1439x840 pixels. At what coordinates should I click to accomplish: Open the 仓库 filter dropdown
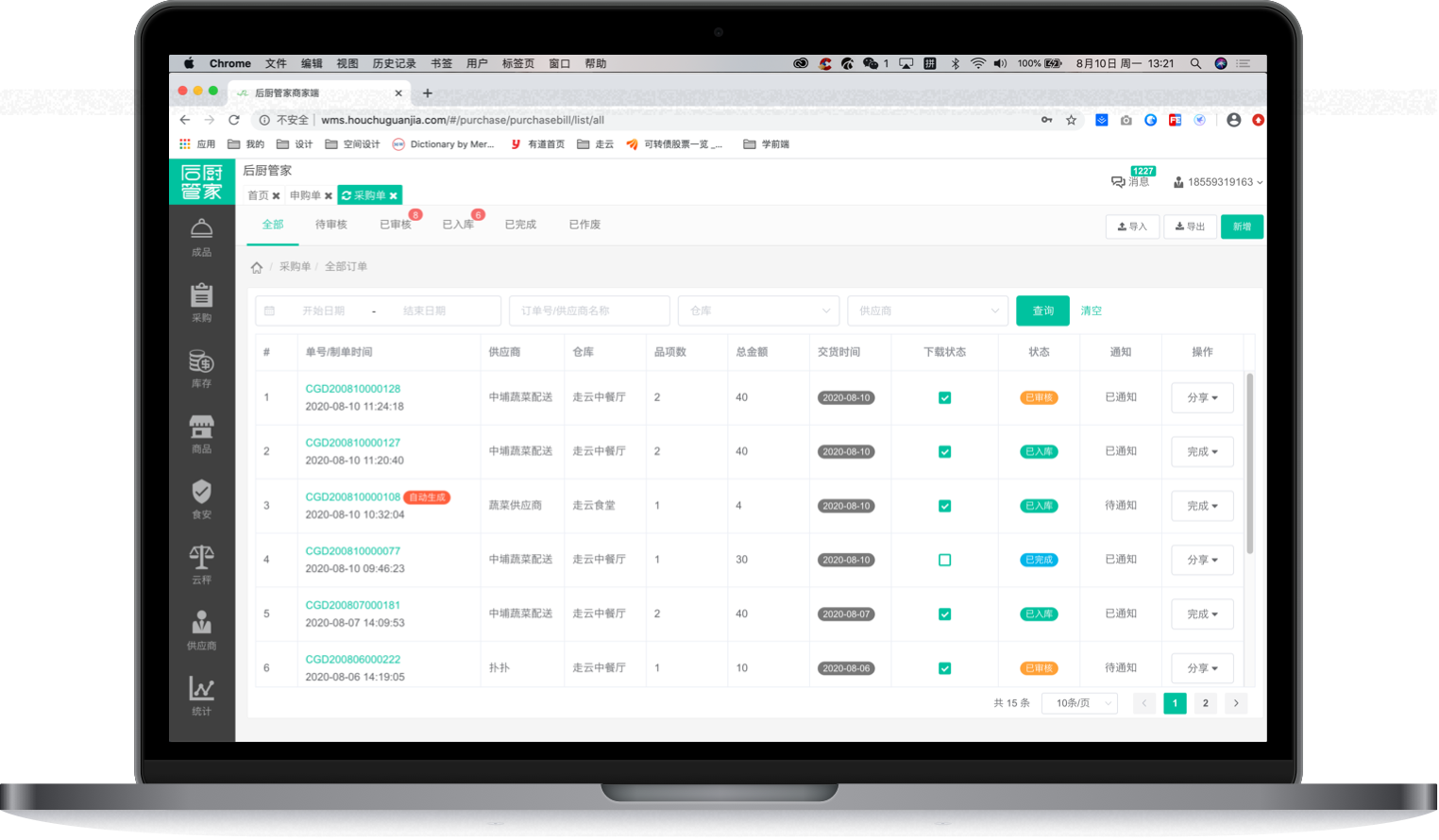click(x=758, y=311)
